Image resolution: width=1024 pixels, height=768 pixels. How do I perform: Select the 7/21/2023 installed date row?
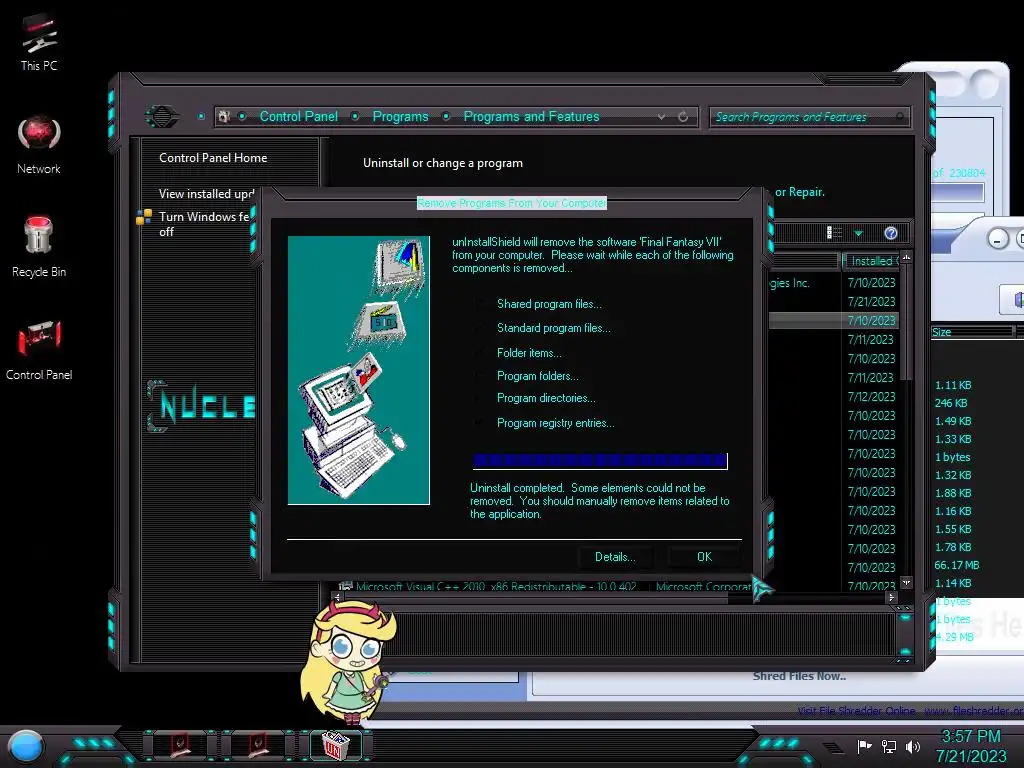click(x=871, y=302)
